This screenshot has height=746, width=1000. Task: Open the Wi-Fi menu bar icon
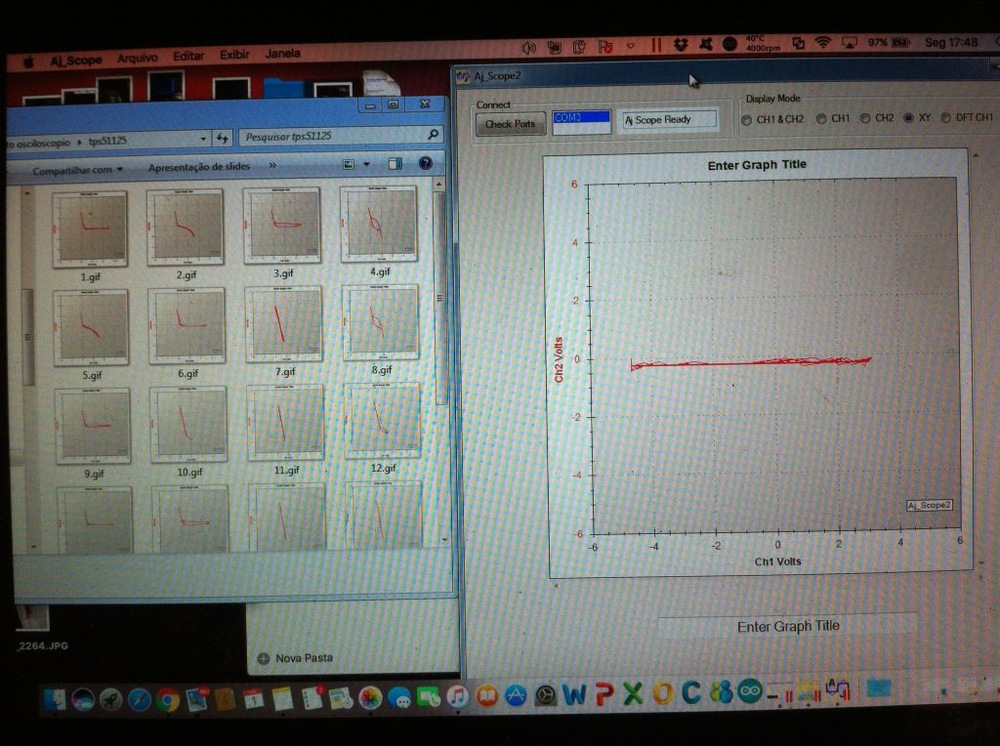click(822, 43)
